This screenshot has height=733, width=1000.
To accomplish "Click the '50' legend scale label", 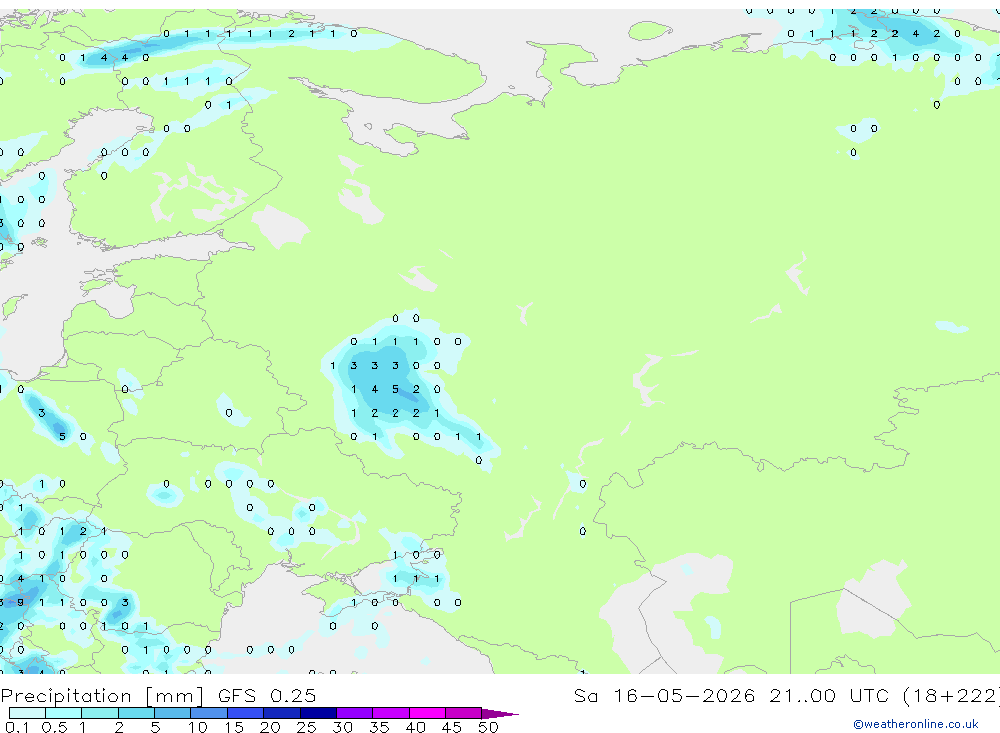I will point(488,727).
